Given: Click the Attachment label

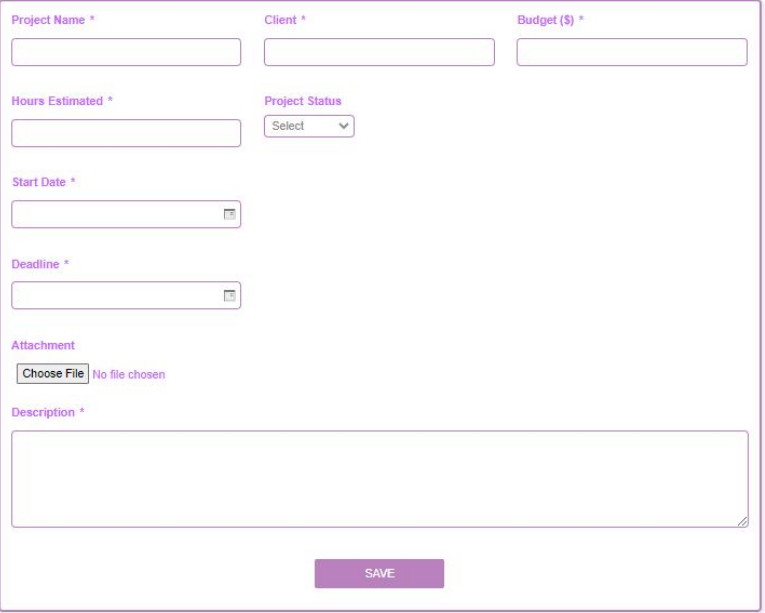Looking at the screenshot, I should click(x=43, y=345).
